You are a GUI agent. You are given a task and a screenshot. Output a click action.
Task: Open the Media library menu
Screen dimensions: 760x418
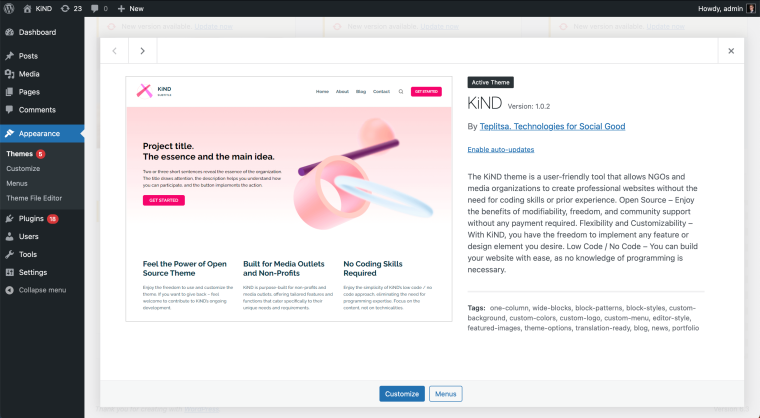[x=29, y=74]
